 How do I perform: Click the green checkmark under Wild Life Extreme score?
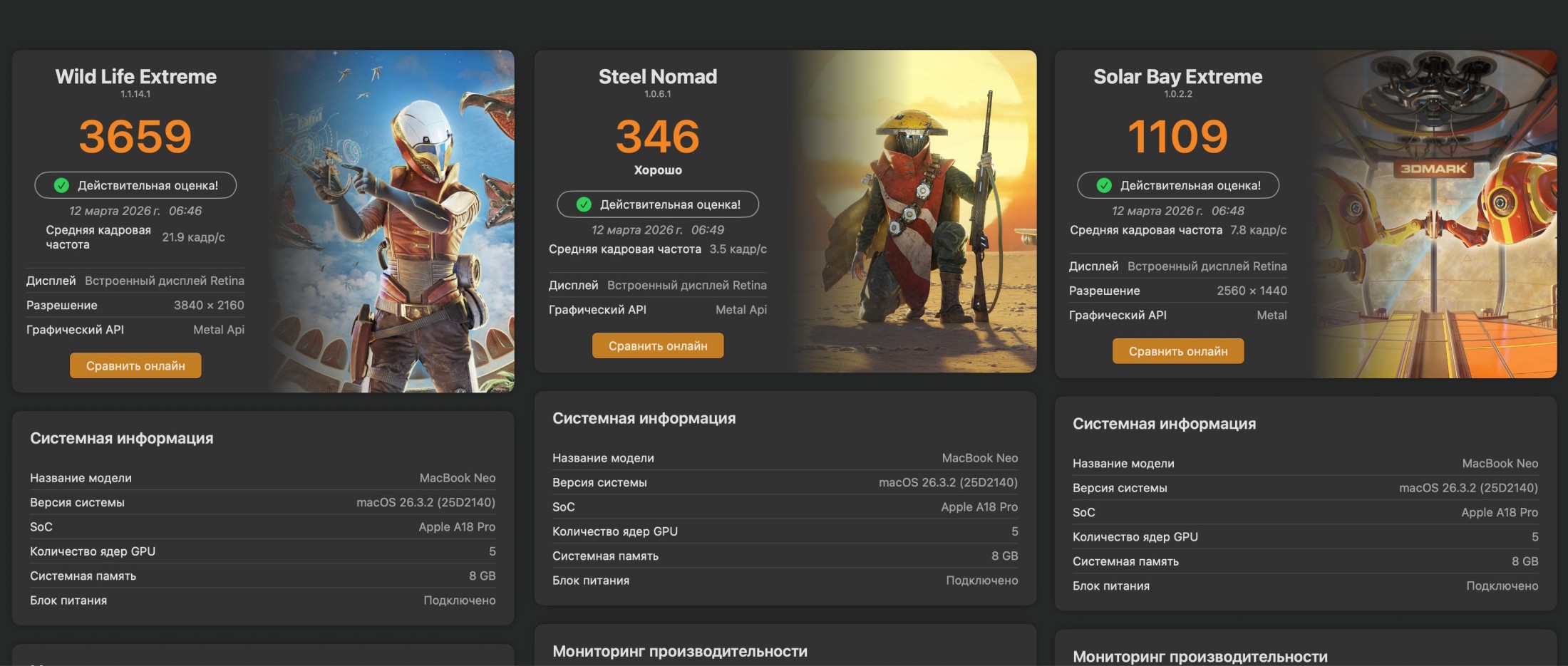coord(62,185)
